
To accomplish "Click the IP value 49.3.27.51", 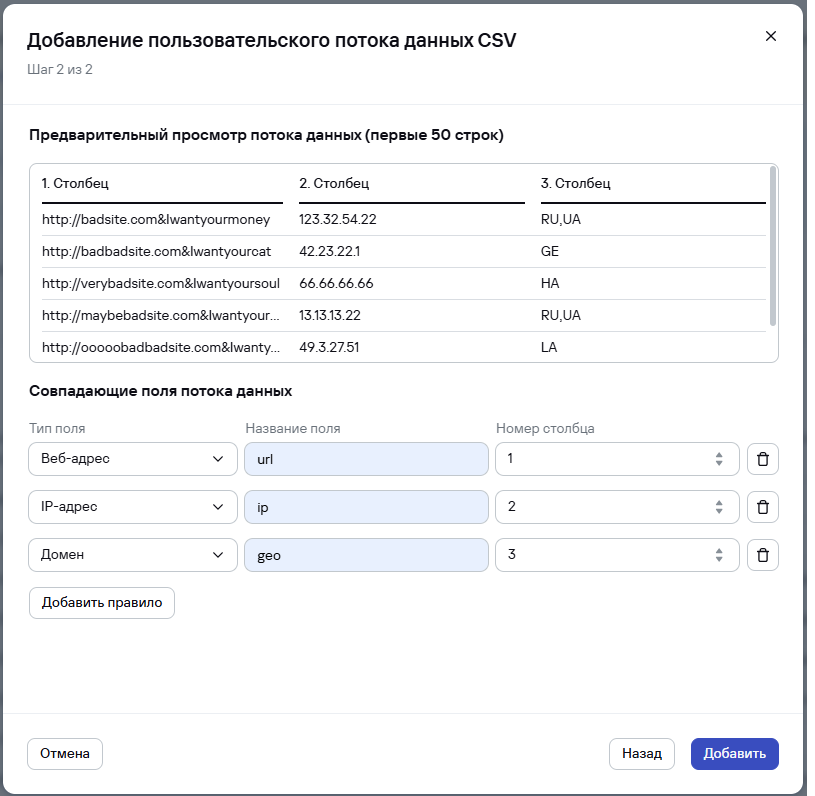I will click(329, 347).
